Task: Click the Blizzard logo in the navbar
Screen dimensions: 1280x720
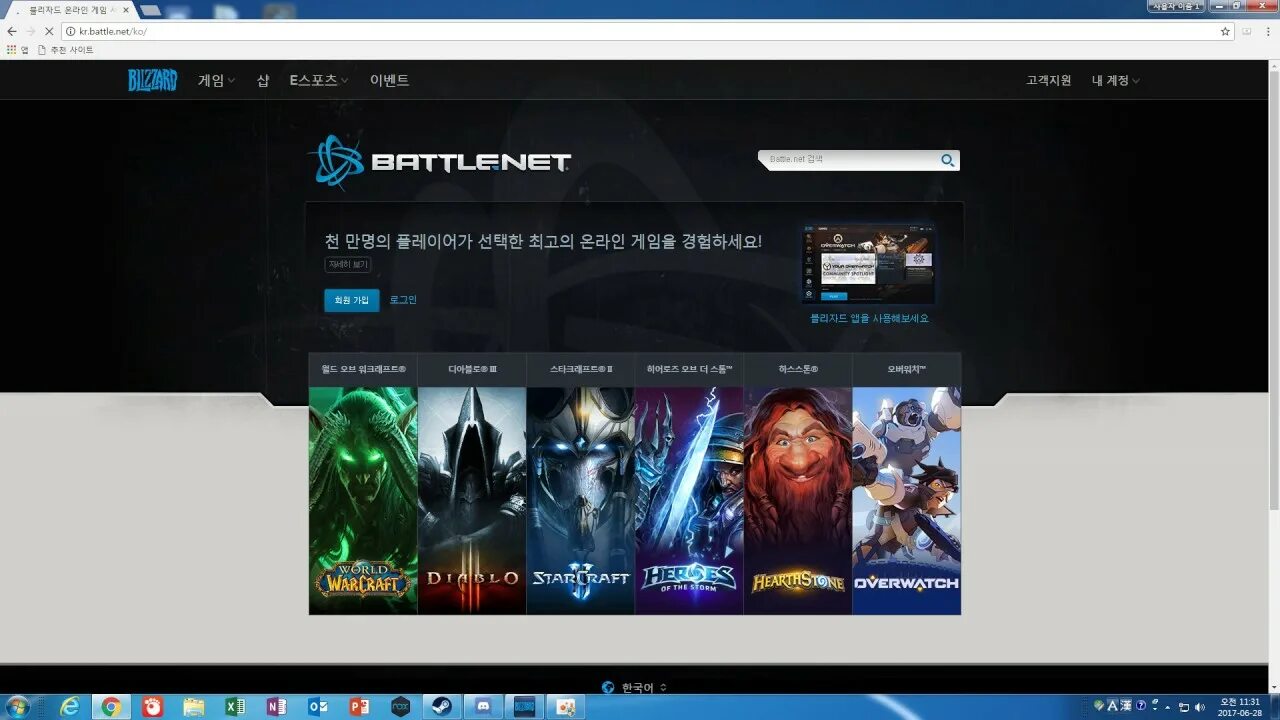Action: (152, 80)
